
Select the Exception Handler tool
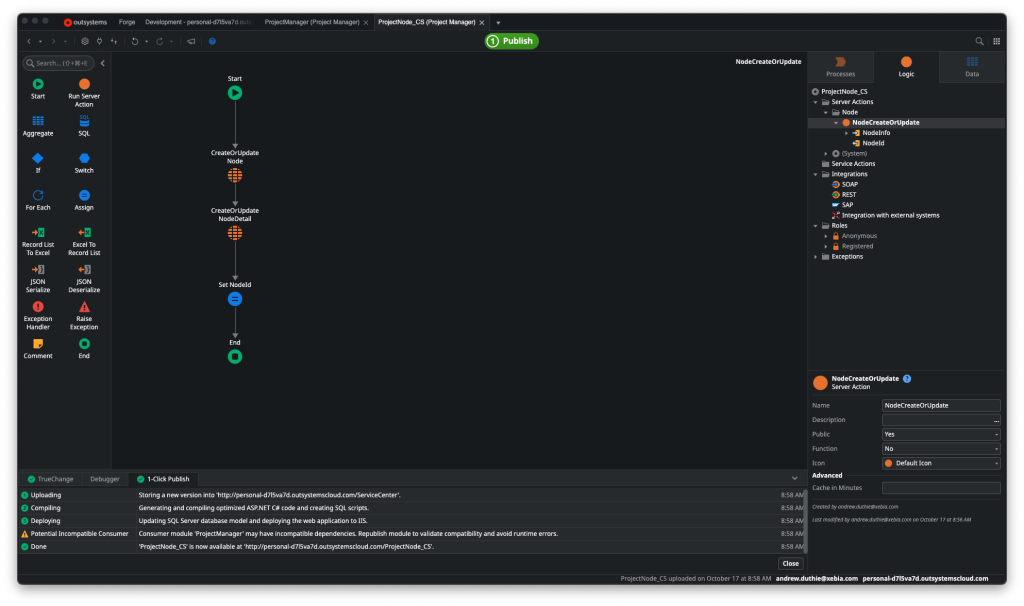click(x=38, y=315)
